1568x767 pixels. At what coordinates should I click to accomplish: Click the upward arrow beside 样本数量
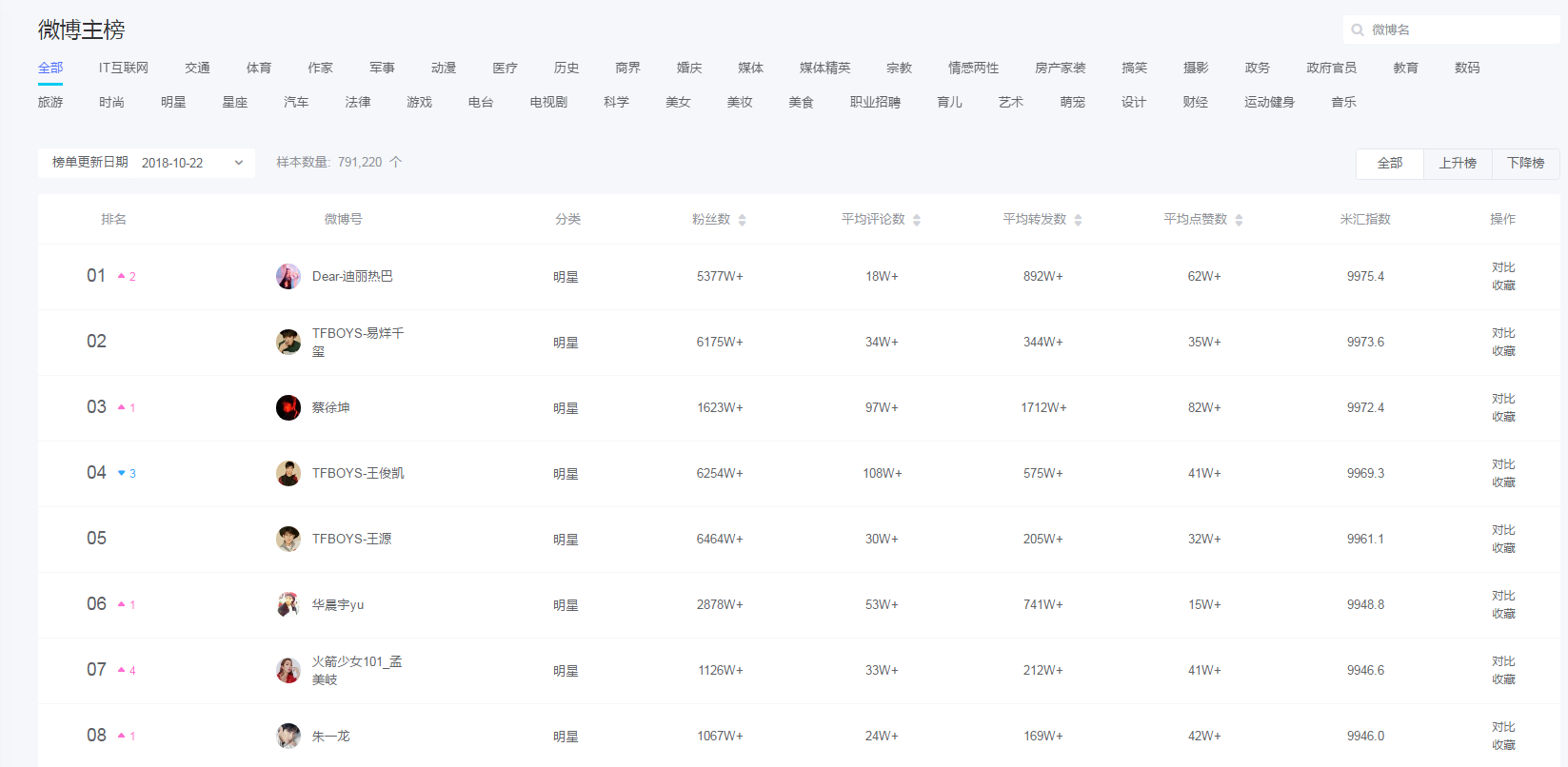(x=396, y=162)
